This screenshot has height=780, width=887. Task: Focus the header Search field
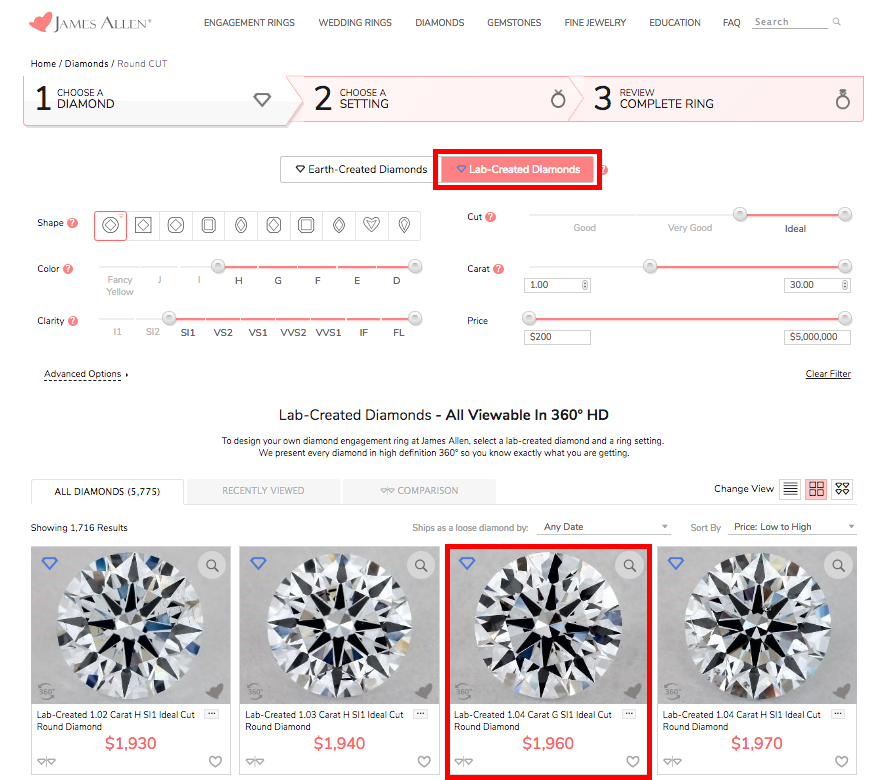click(x=790, y=22)
